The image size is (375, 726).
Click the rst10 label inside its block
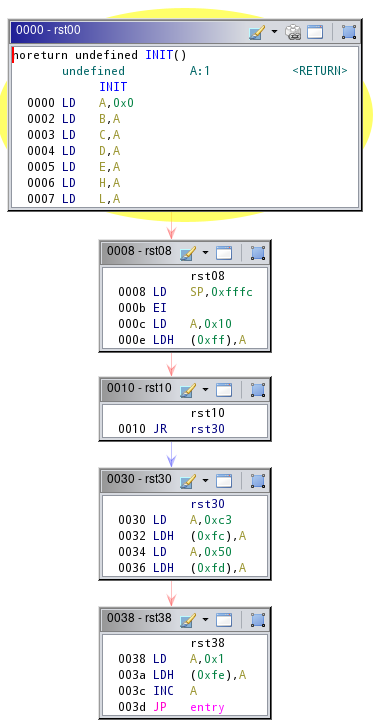(207, 413)
